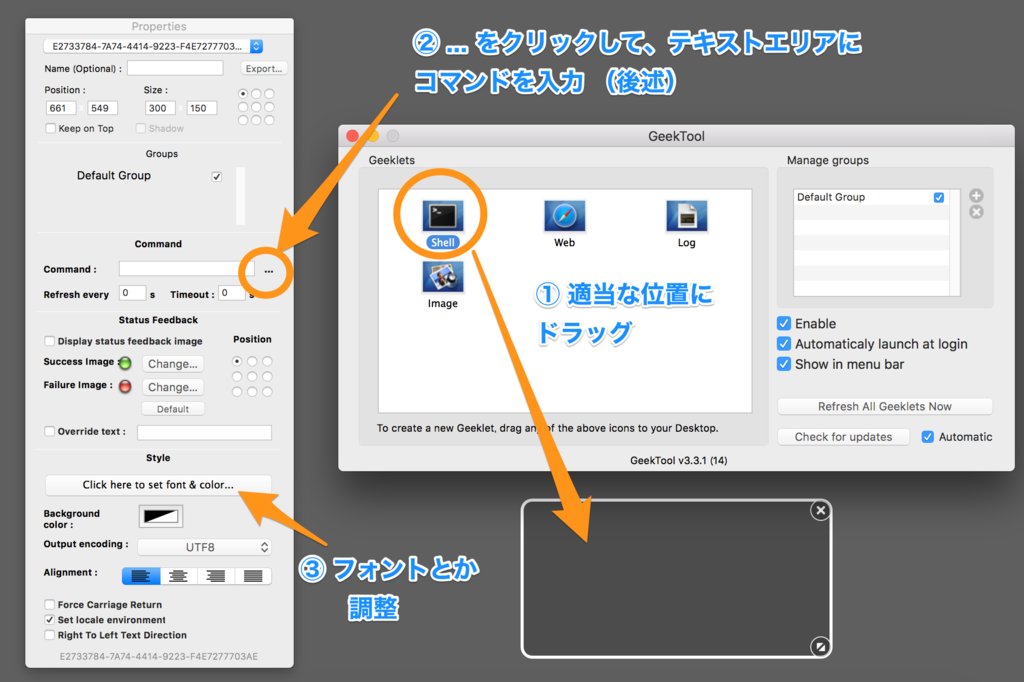Click the Export... button

pos(264,69)
